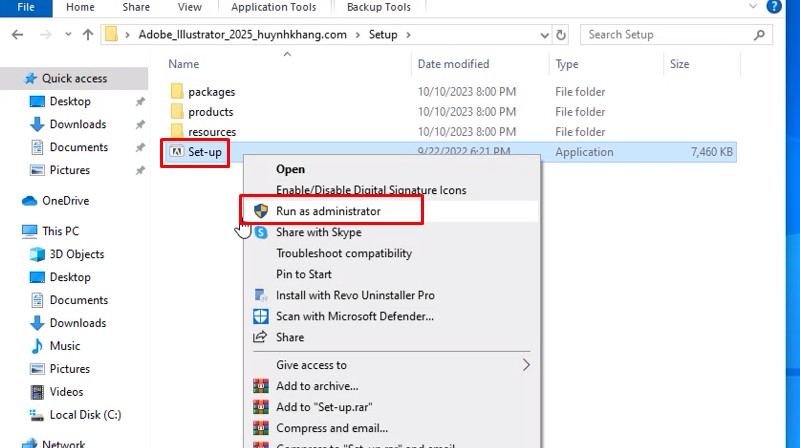Image resolution: width=800 pixels, height=448 pixels.
Task: Click the Up one level arrow
Action: 88,35
